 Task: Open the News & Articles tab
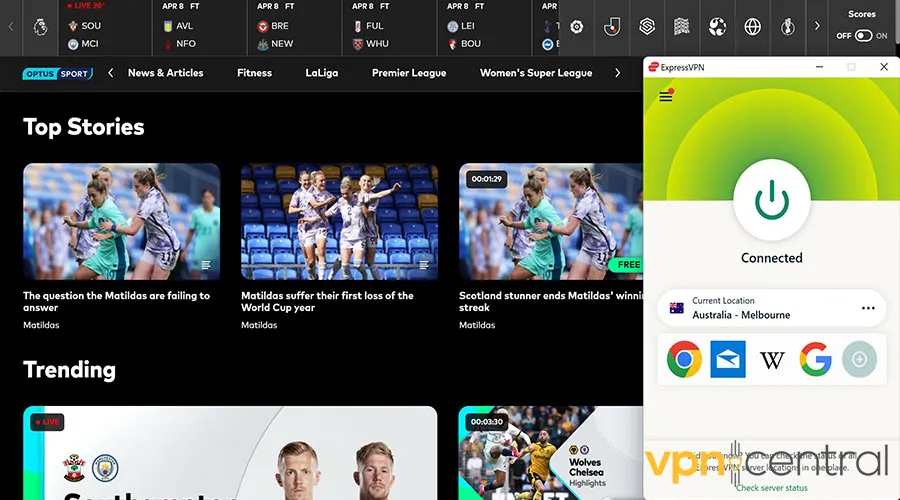click(x=166, y=73)
